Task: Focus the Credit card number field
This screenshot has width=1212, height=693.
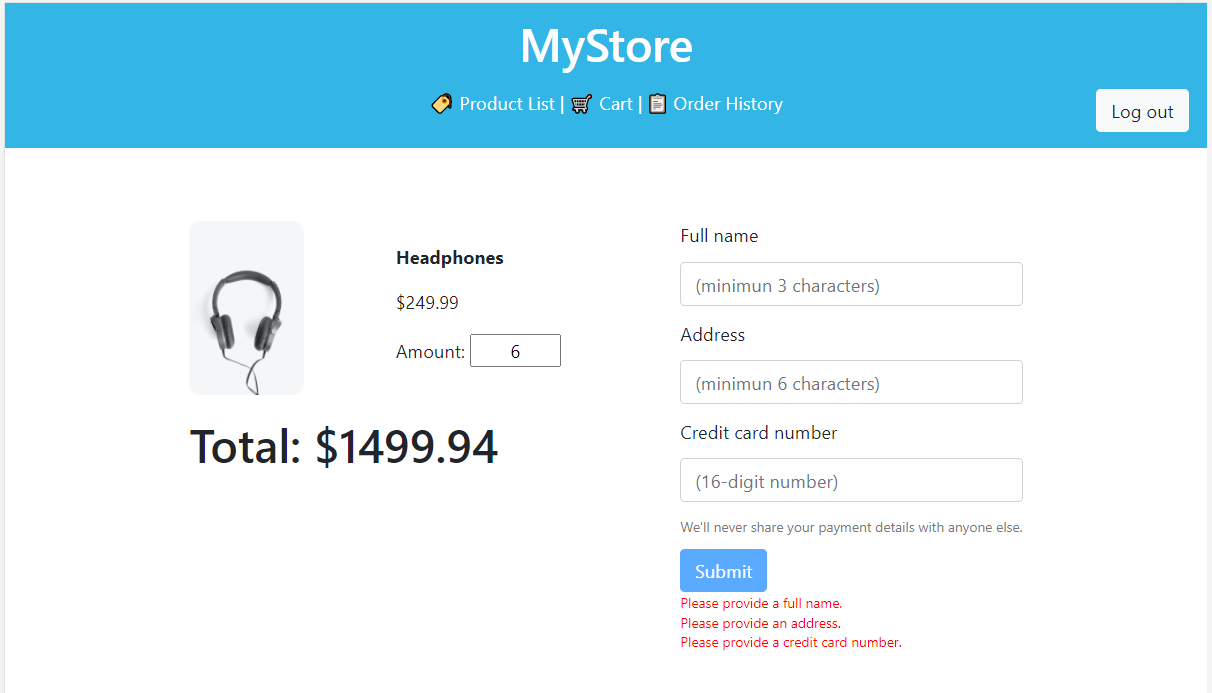Action: point(851,480)
